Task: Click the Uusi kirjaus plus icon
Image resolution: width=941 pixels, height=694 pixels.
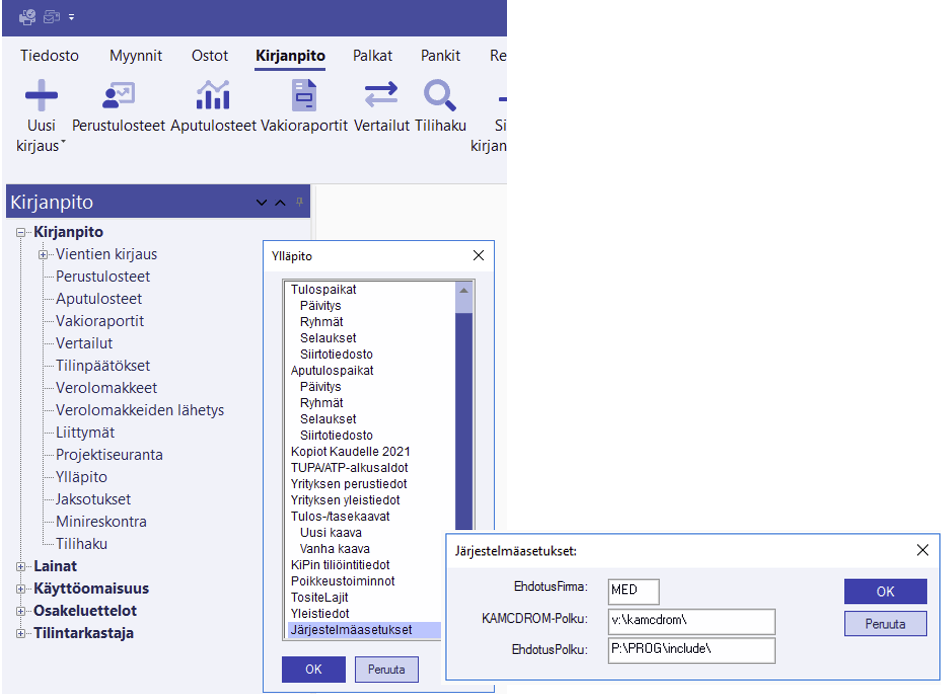Action: coord(41,97)
